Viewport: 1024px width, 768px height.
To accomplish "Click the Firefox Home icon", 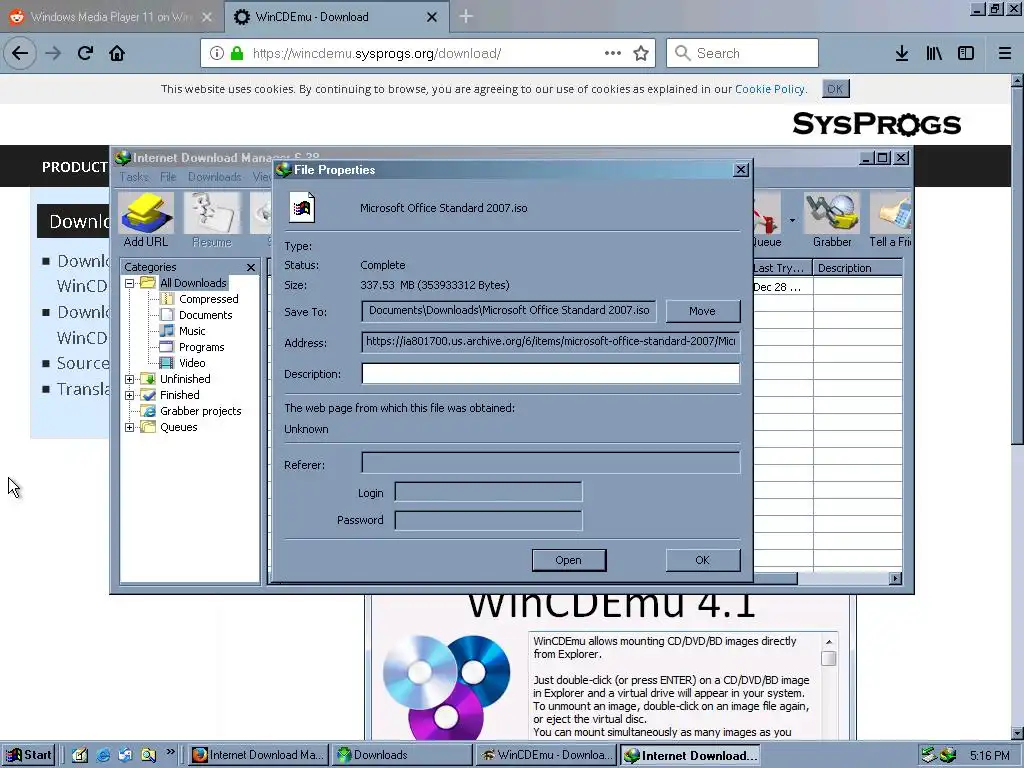I will (x=117, y=53).
